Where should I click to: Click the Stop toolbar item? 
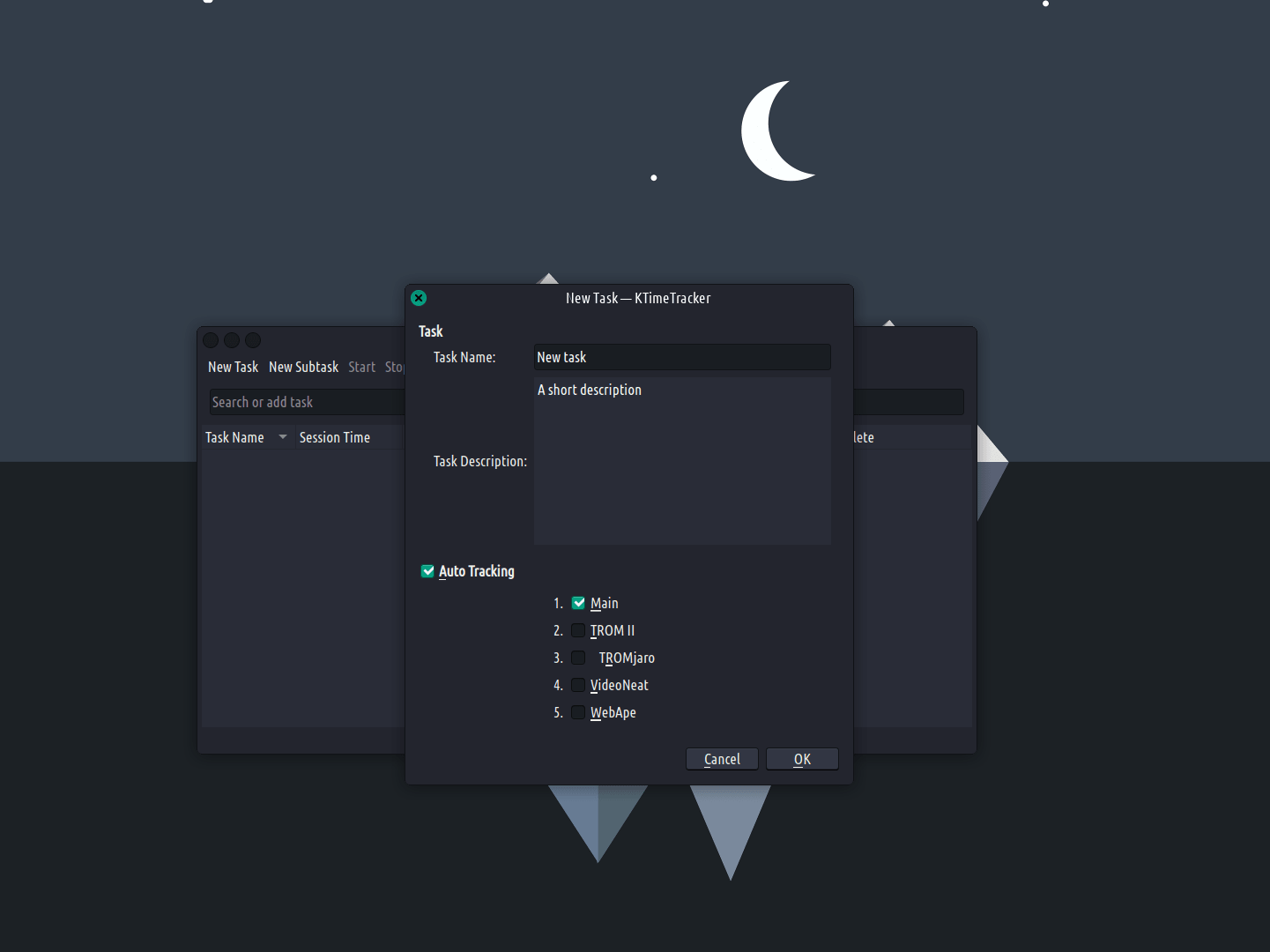coord(394,367)
